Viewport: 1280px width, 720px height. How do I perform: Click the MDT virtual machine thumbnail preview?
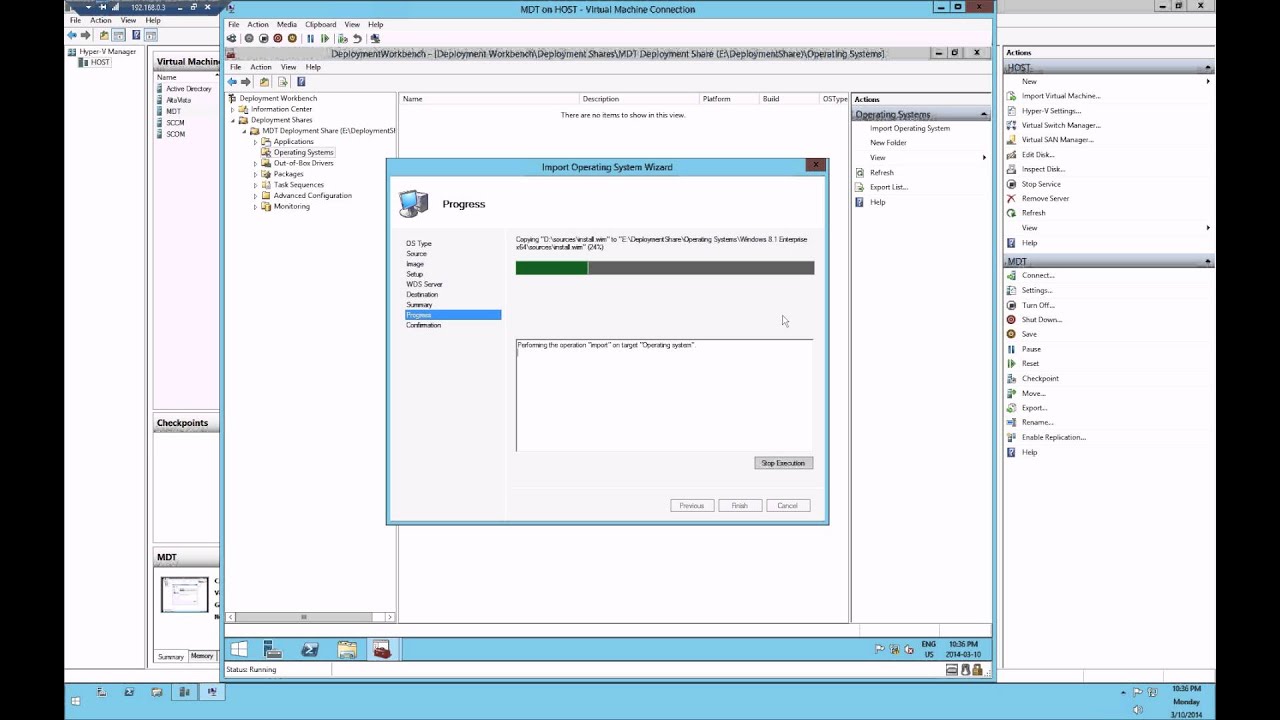(185, 594)
